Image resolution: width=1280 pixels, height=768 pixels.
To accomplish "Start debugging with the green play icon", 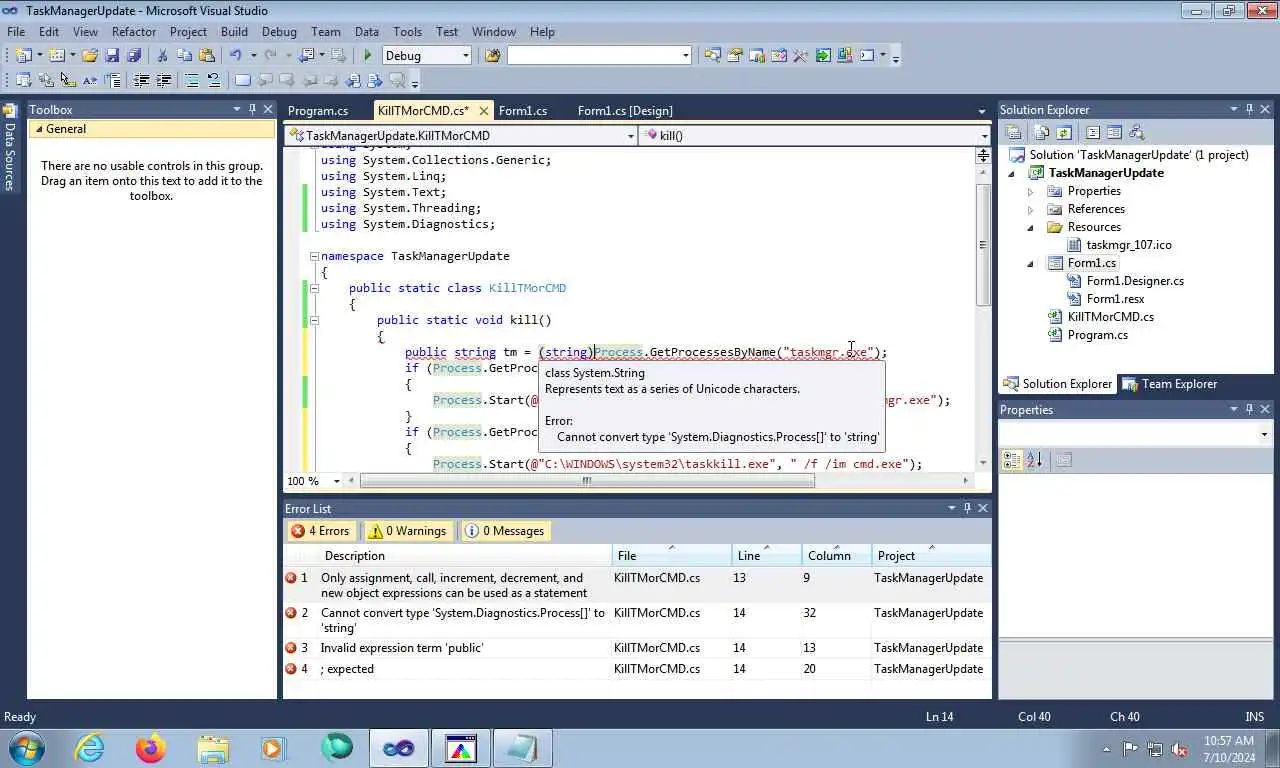I will (367, 56).
